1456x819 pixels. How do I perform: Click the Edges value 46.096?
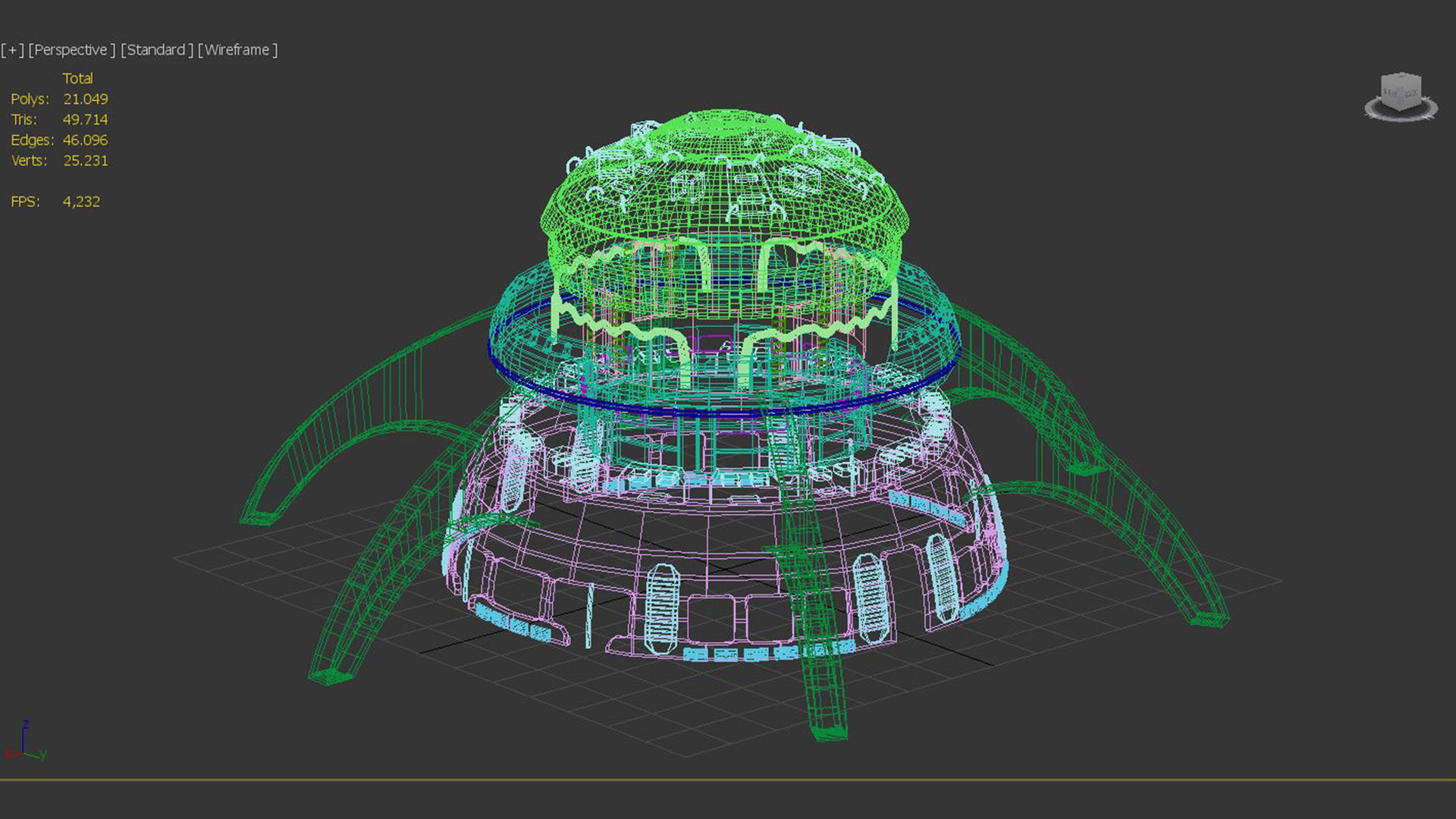pyautogui.click(x=85, y=140)
